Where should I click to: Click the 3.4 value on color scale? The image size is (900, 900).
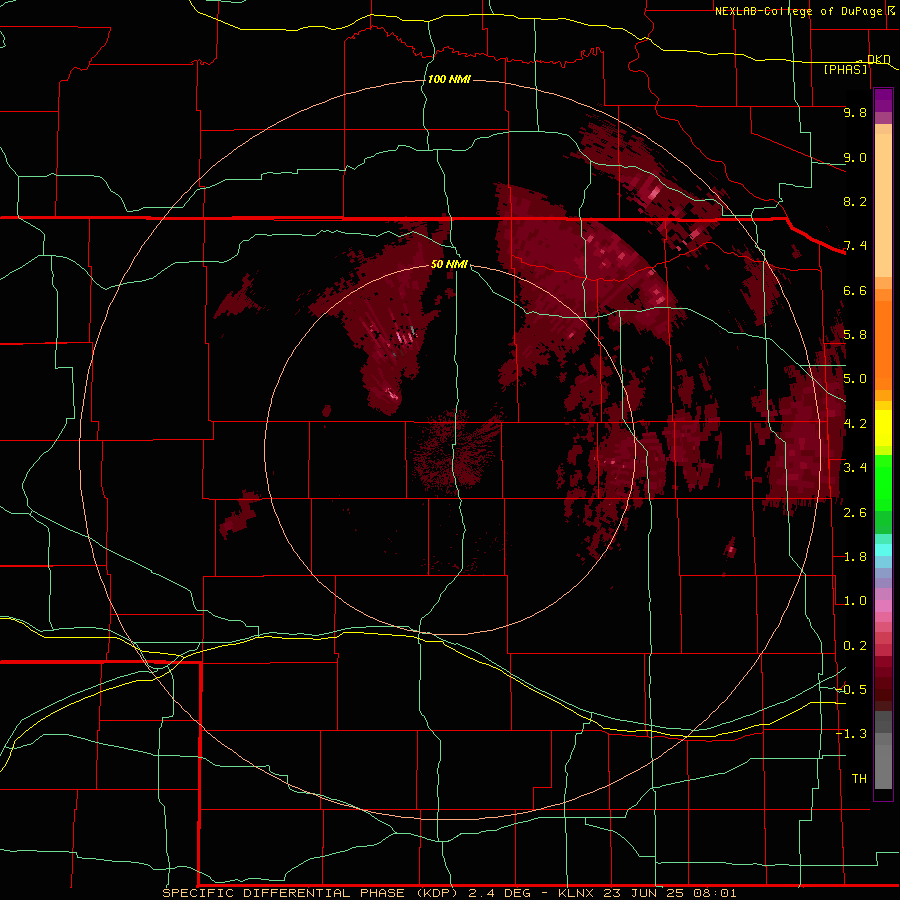(855, 468)
